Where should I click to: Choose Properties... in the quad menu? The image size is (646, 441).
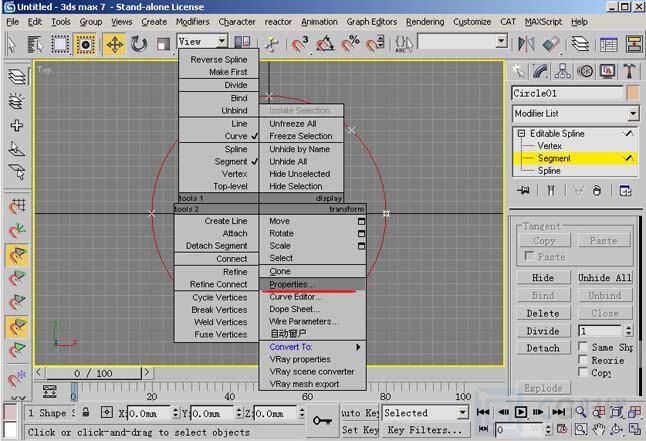coord(313,284)
